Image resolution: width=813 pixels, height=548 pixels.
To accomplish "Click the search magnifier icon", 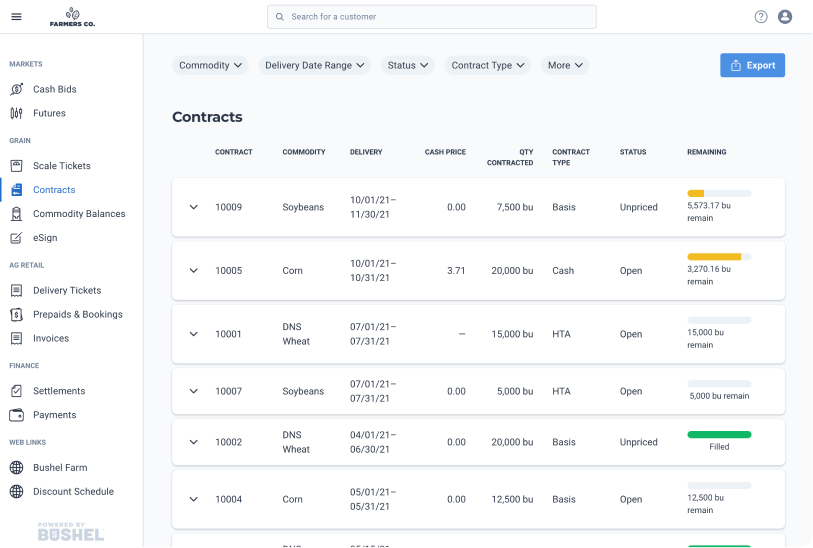I will click(279, 17).
